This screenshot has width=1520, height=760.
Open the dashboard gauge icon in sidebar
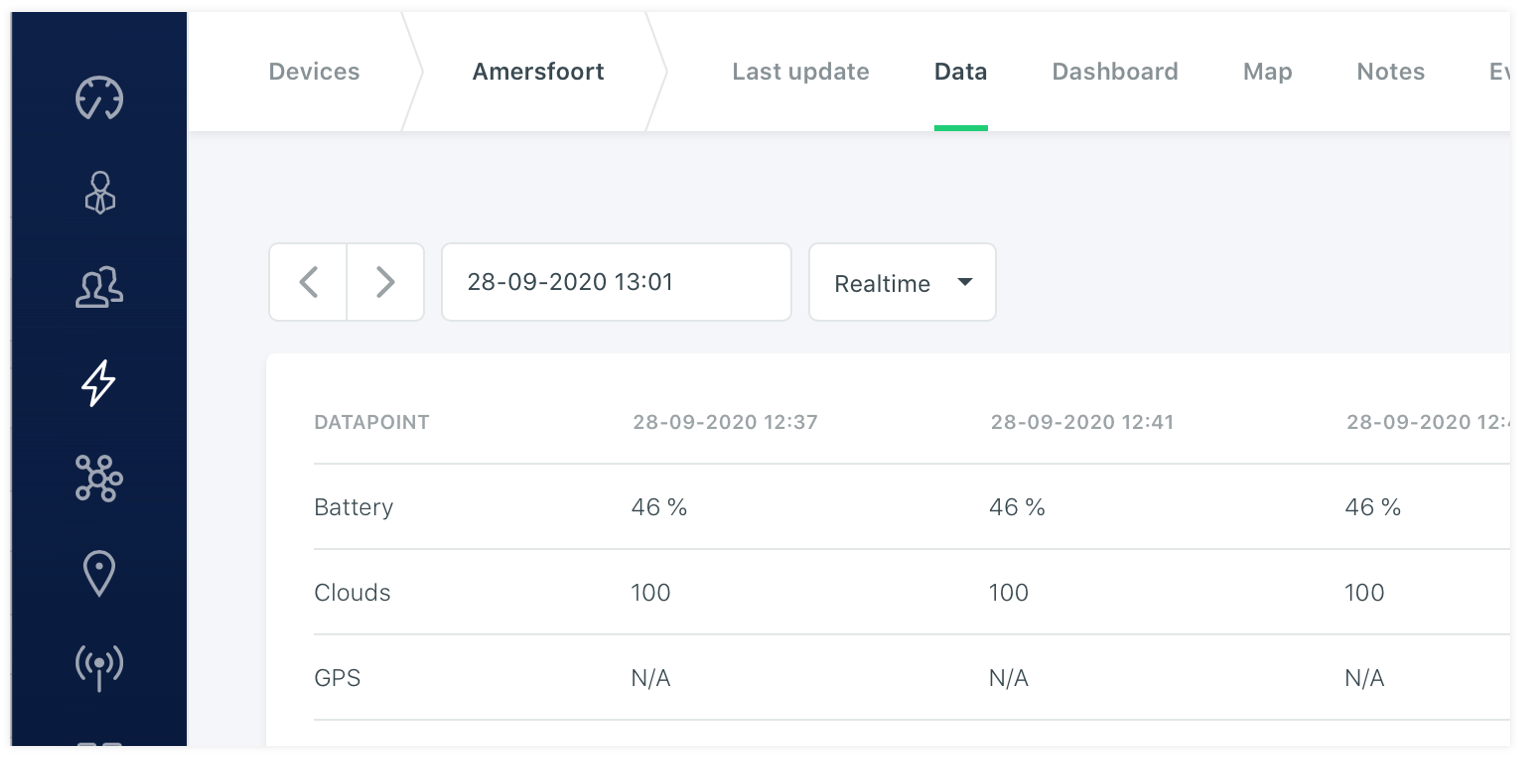pyautogui.click(x=99, y=98)
